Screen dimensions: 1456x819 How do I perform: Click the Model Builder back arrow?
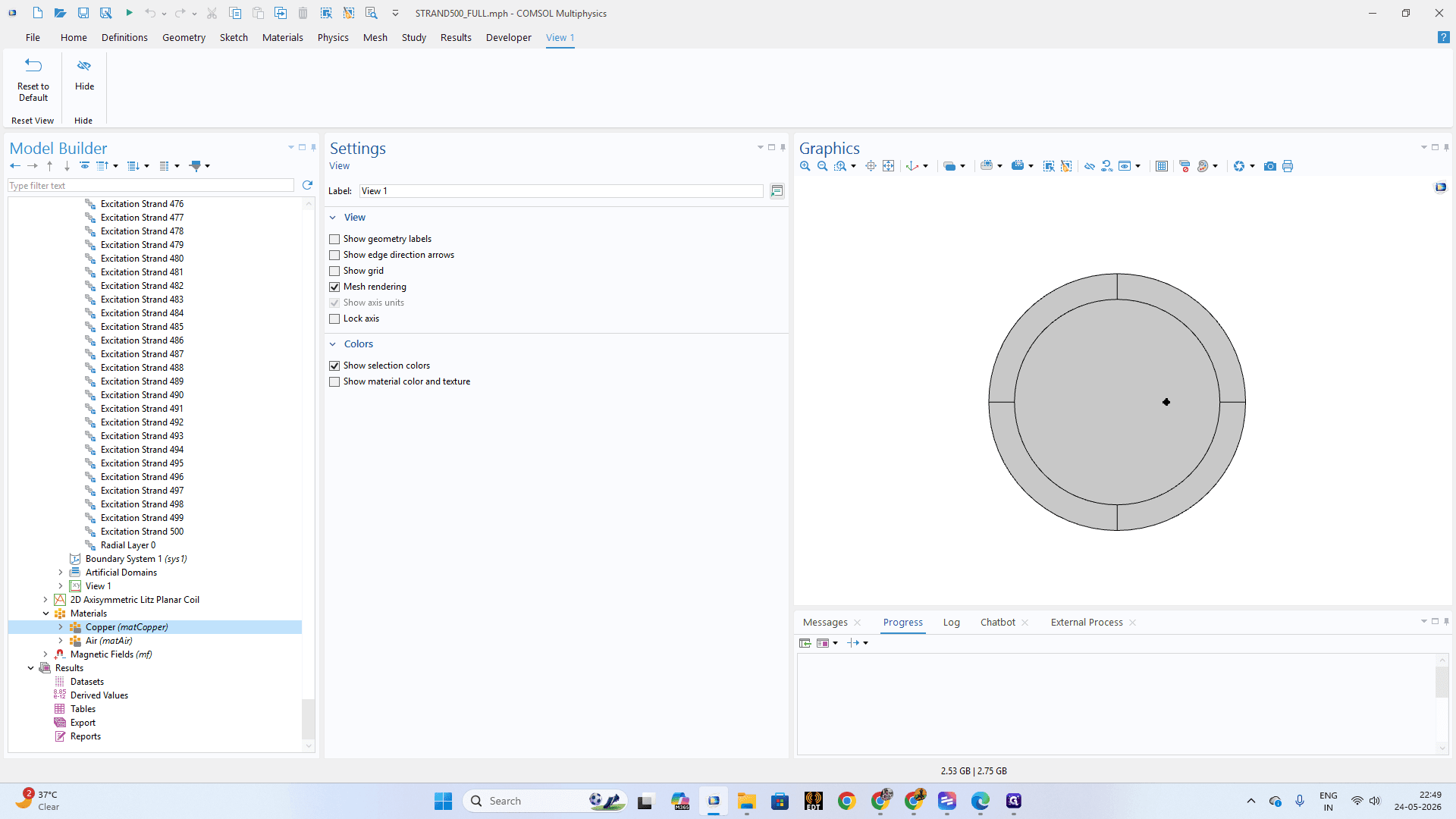[15, 165]
